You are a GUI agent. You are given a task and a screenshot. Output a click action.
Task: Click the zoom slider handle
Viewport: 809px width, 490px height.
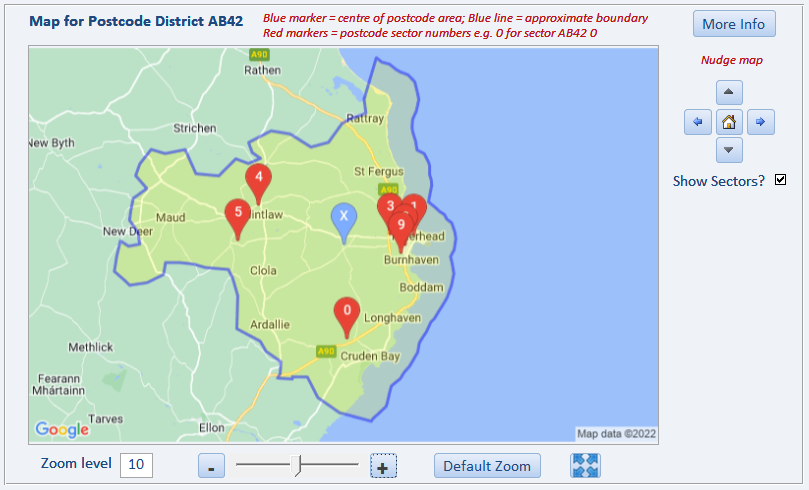coord(296,466)
